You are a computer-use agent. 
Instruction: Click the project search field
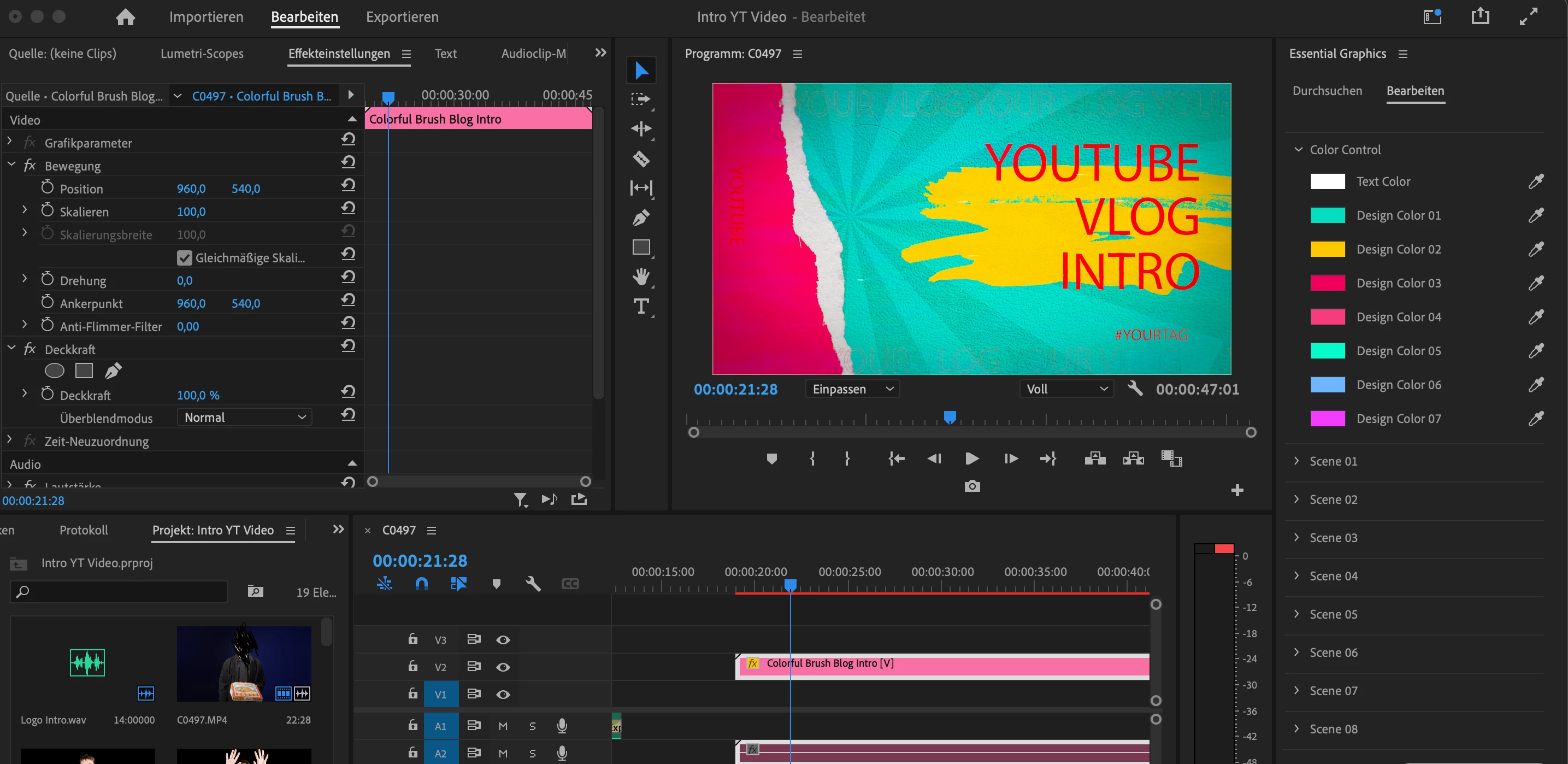coord(122,591)
